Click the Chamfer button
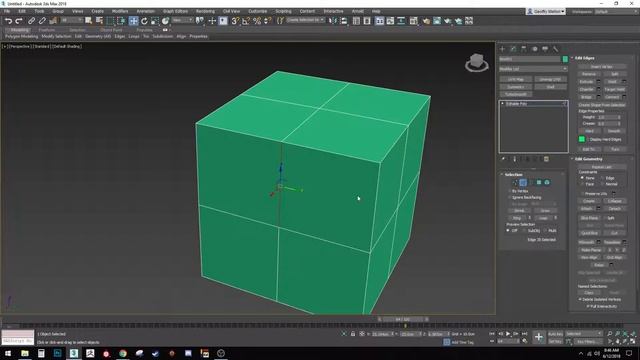 click(587, 89)
